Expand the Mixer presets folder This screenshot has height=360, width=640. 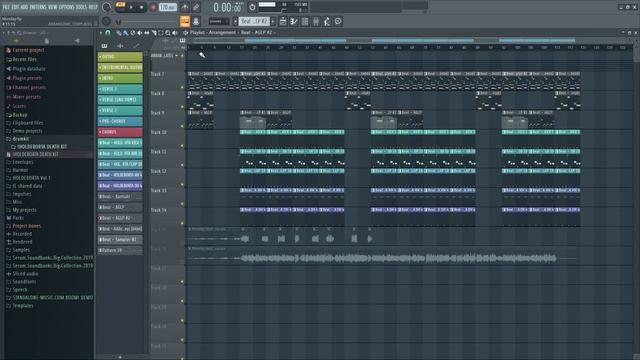(x=27, y=97)
